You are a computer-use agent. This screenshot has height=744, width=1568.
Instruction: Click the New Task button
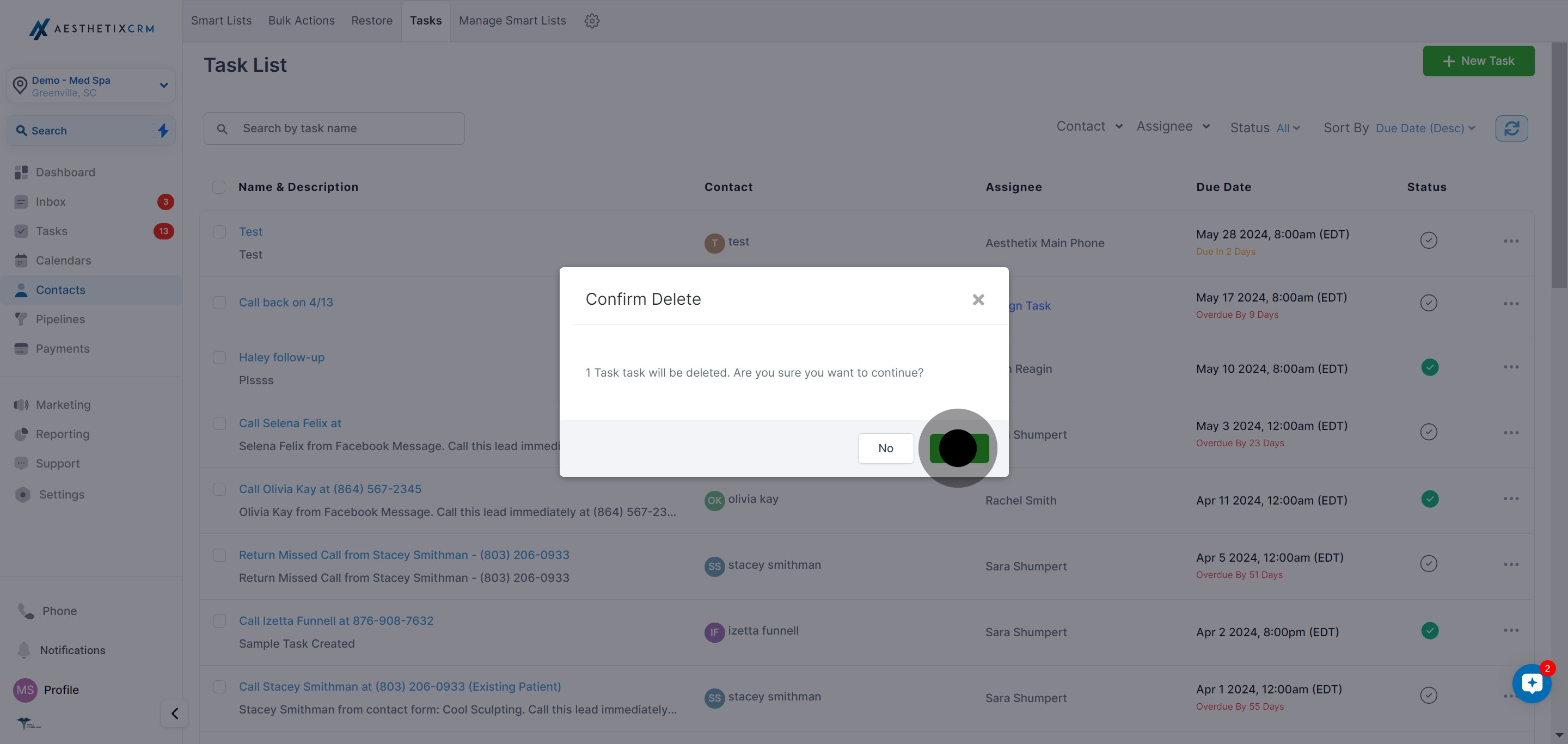[x=1479, y=61]
